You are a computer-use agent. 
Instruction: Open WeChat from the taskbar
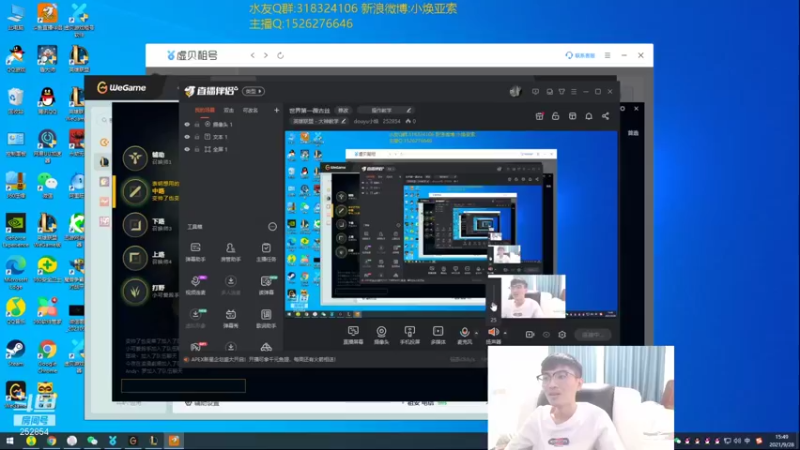tap(92, 441)
